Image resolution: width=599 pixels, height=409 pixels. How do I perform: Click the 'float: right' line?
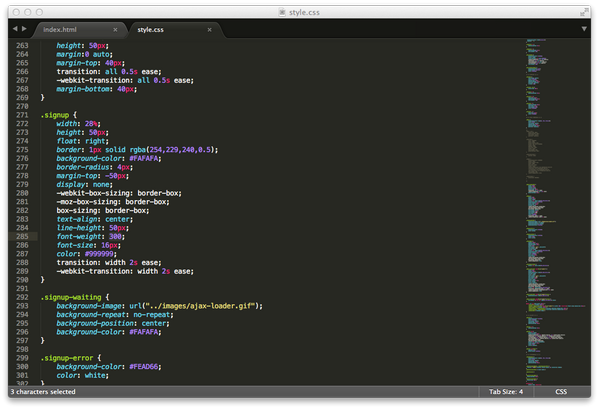pyautogui.click(x=83, y=141)
